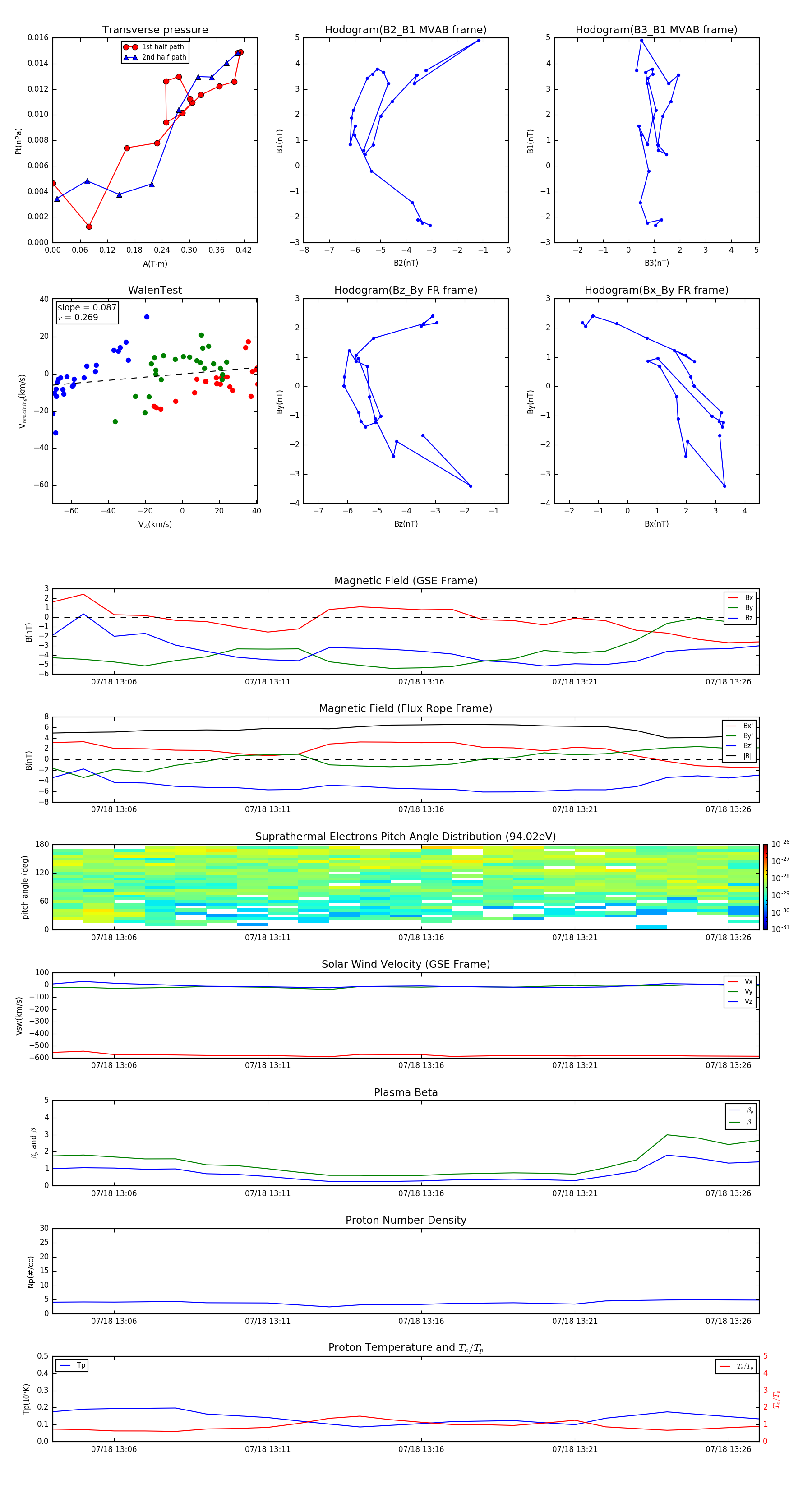812x1489 pixels.
Task: Click the 'B3(nT)' x-axis label
Action: pos(656,263)
